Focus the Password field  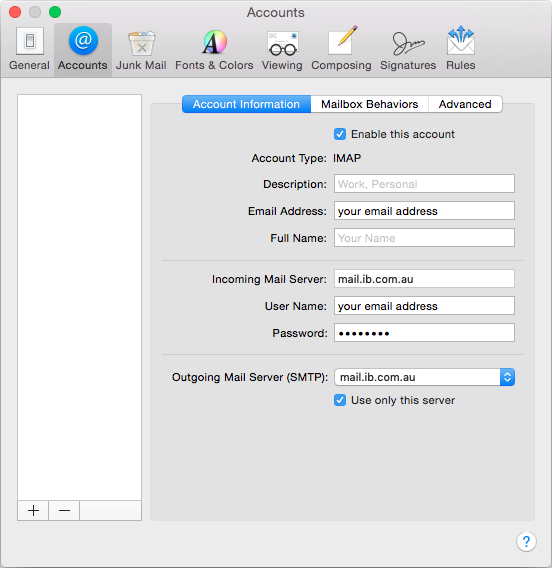click(x=424, y=333)
